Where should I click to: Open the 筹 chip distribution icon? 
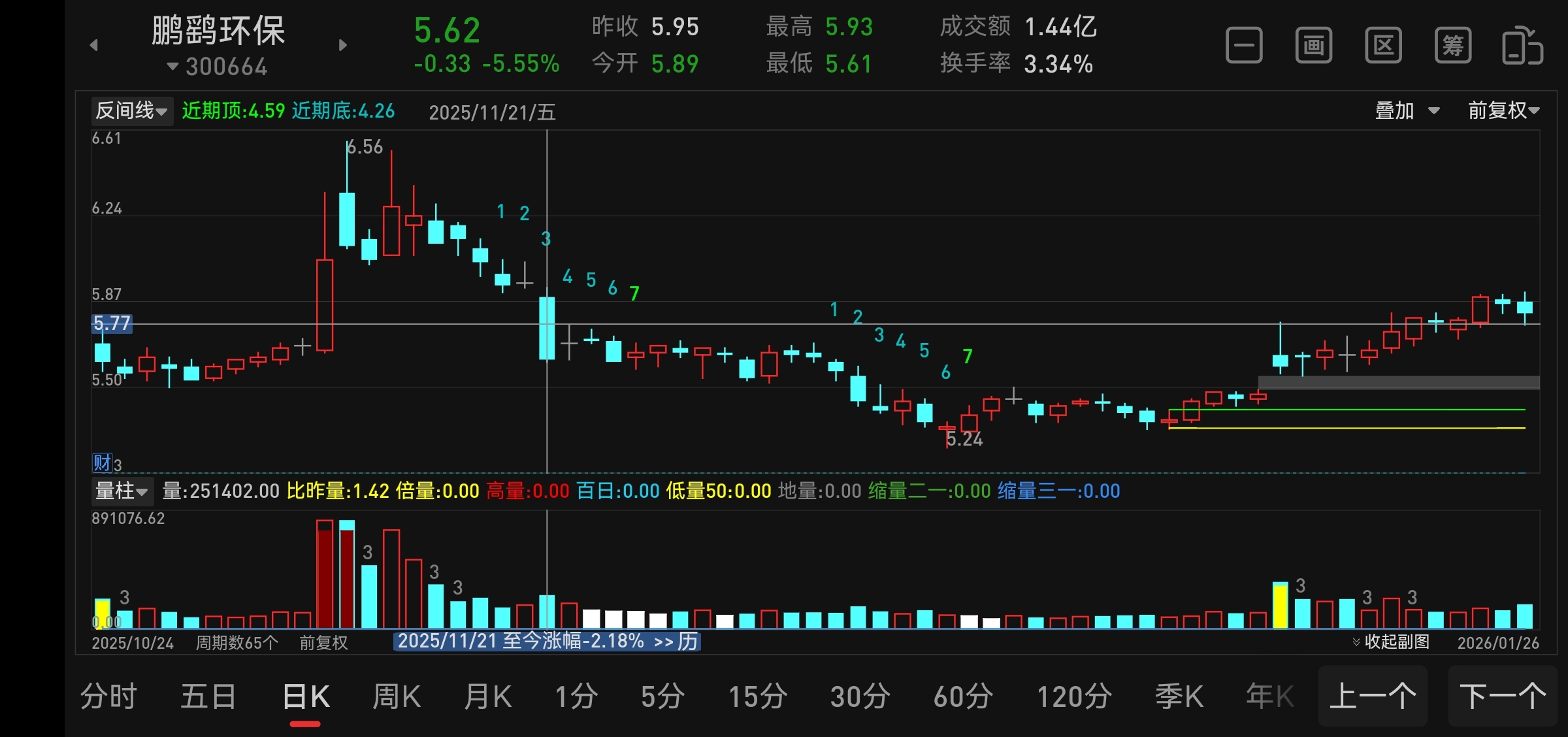coord(1453,46)
